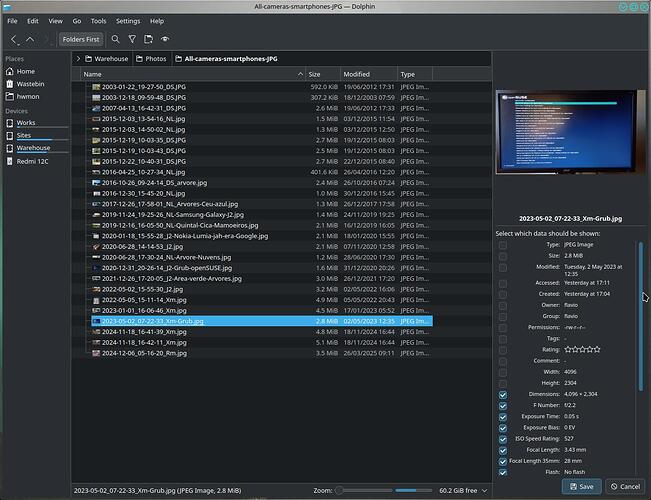Toggle hidden files with eye icon

pyautogui.click(x=165, y=39)
